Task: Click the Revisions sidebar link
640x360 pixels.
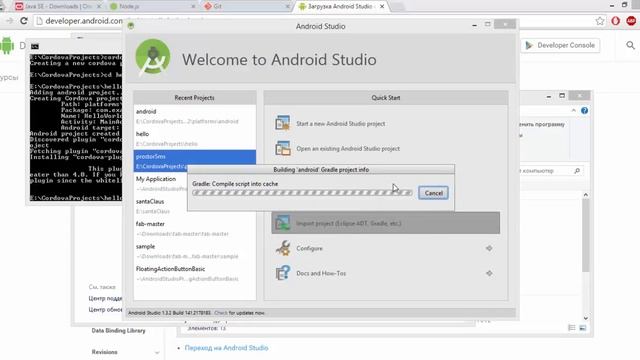Action: click(104, 352)
